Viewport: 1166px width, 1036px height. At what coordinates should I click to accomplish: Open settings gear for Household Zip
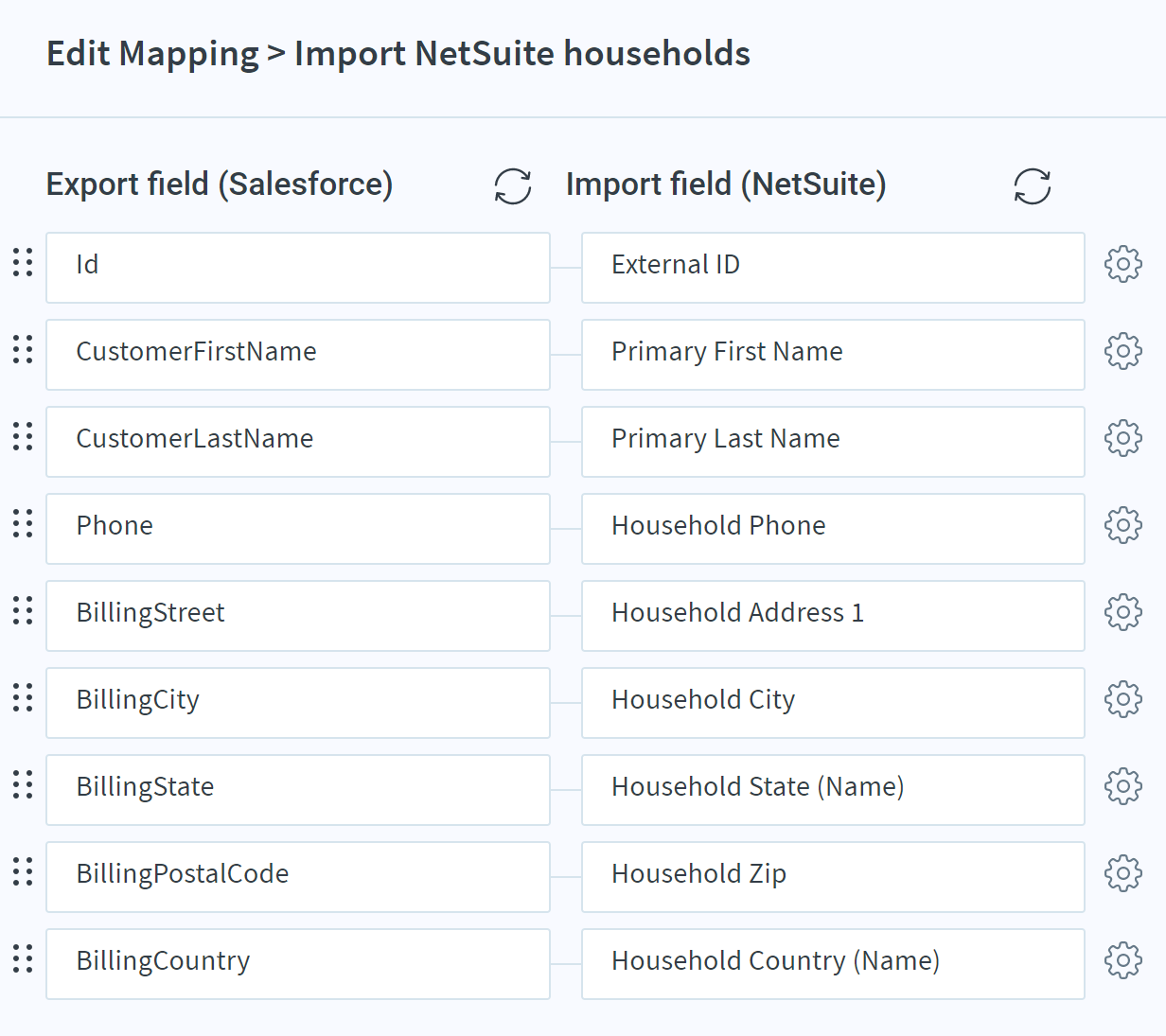pos(1123,873)
